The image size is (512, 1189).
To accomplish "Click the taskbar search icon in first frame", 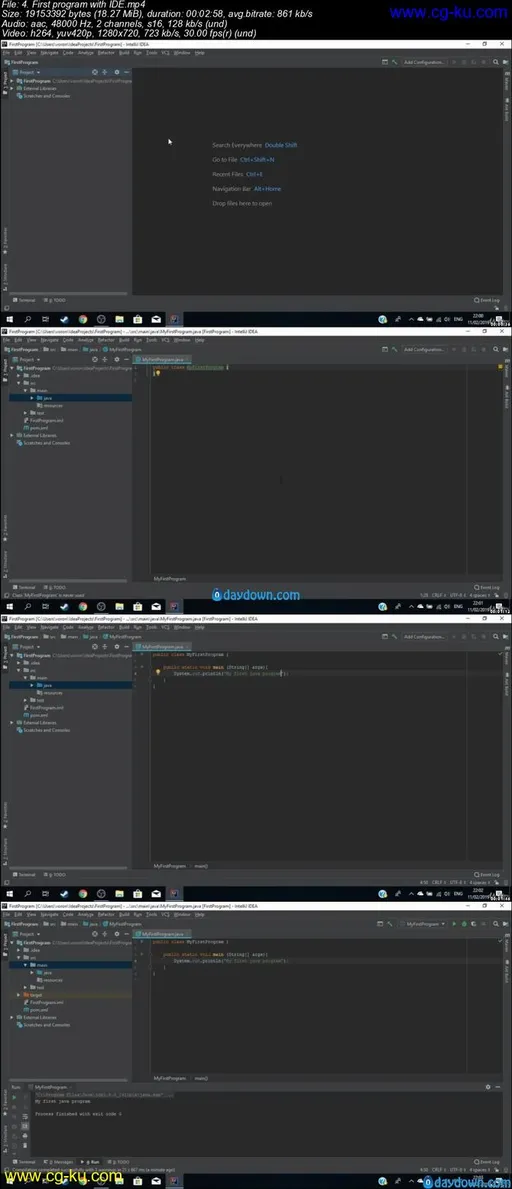I will 27,319.
